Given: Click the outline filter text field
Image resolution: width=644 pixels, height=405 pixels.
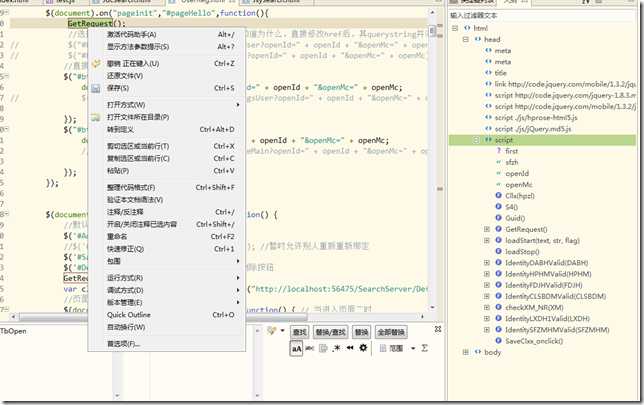Looking at the screenshot, I should click(x=542, y=16).
